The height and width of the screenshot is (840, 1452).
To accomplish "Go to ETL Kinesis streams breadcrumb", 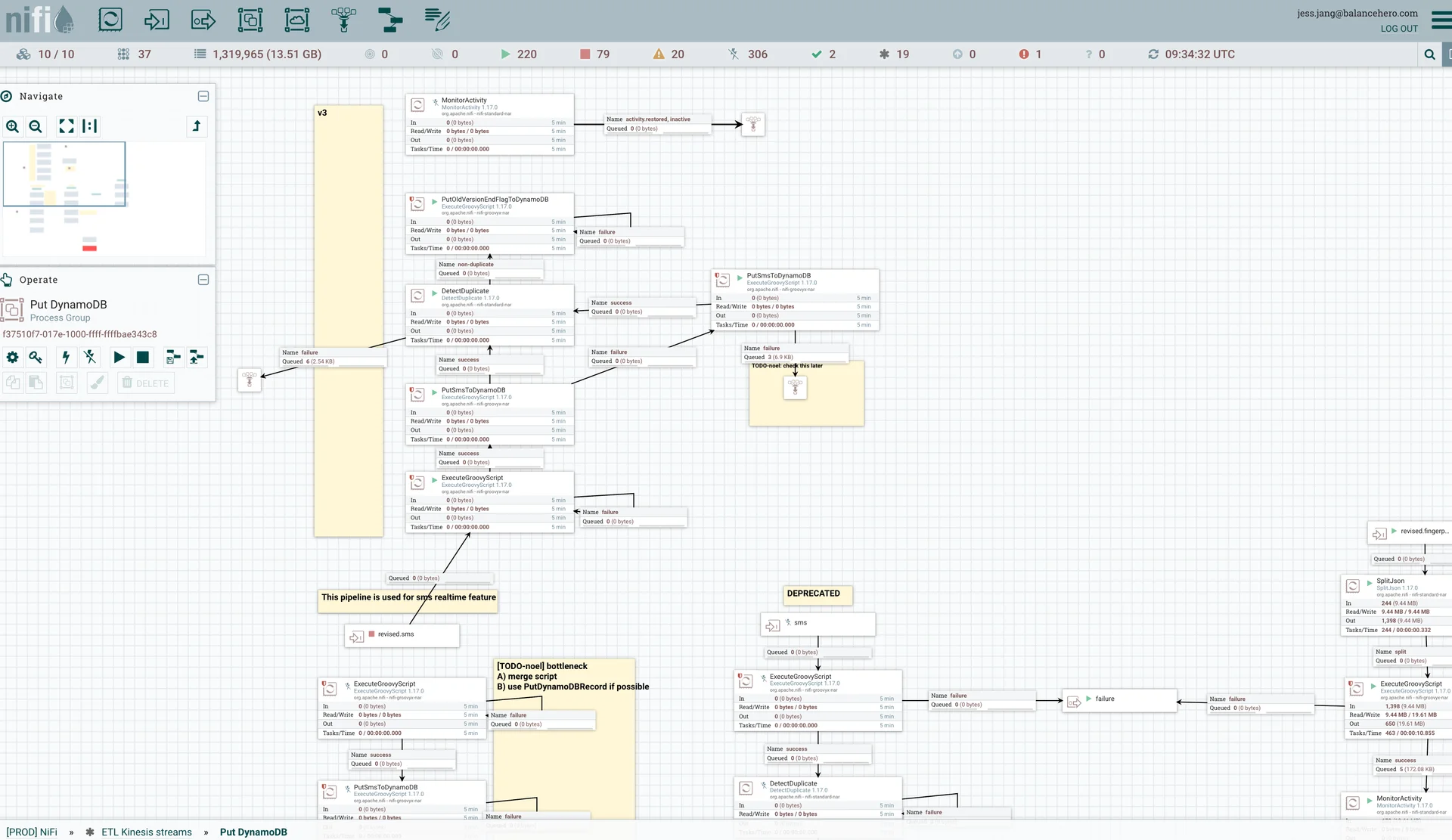I will [147, 832].
